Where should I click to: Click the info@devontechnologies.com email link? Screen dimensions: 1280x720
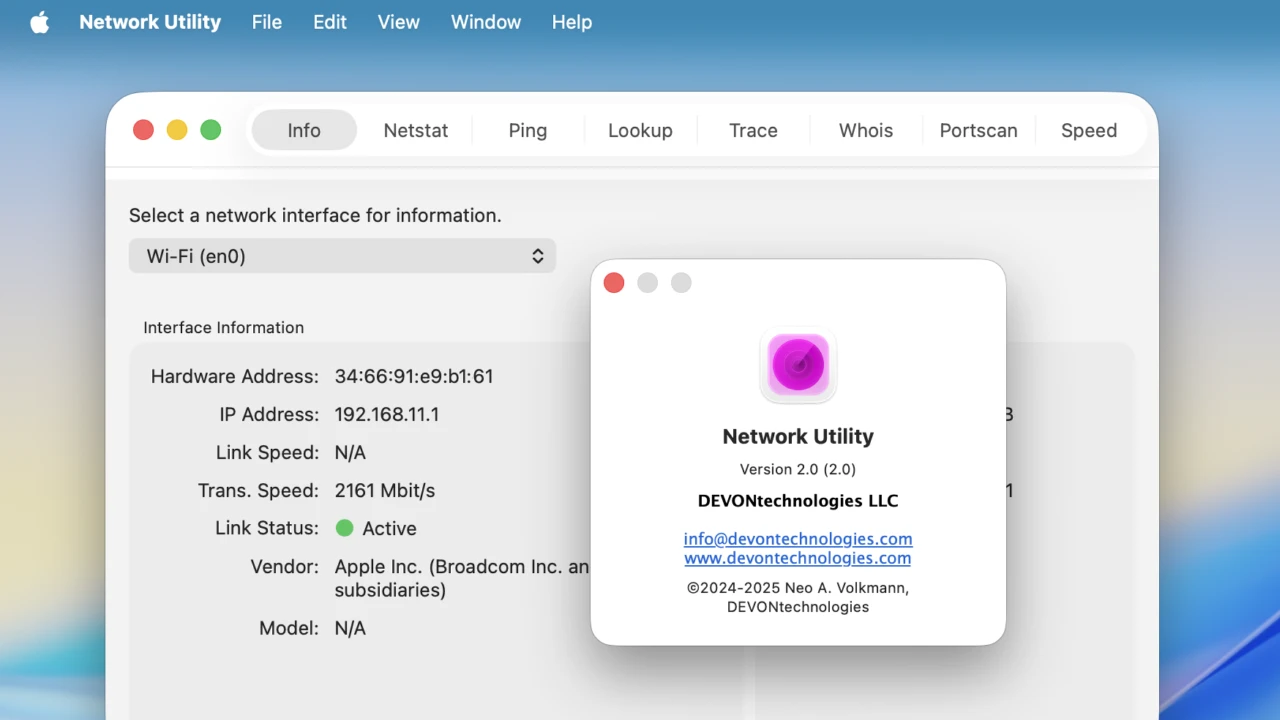point(798,538)
